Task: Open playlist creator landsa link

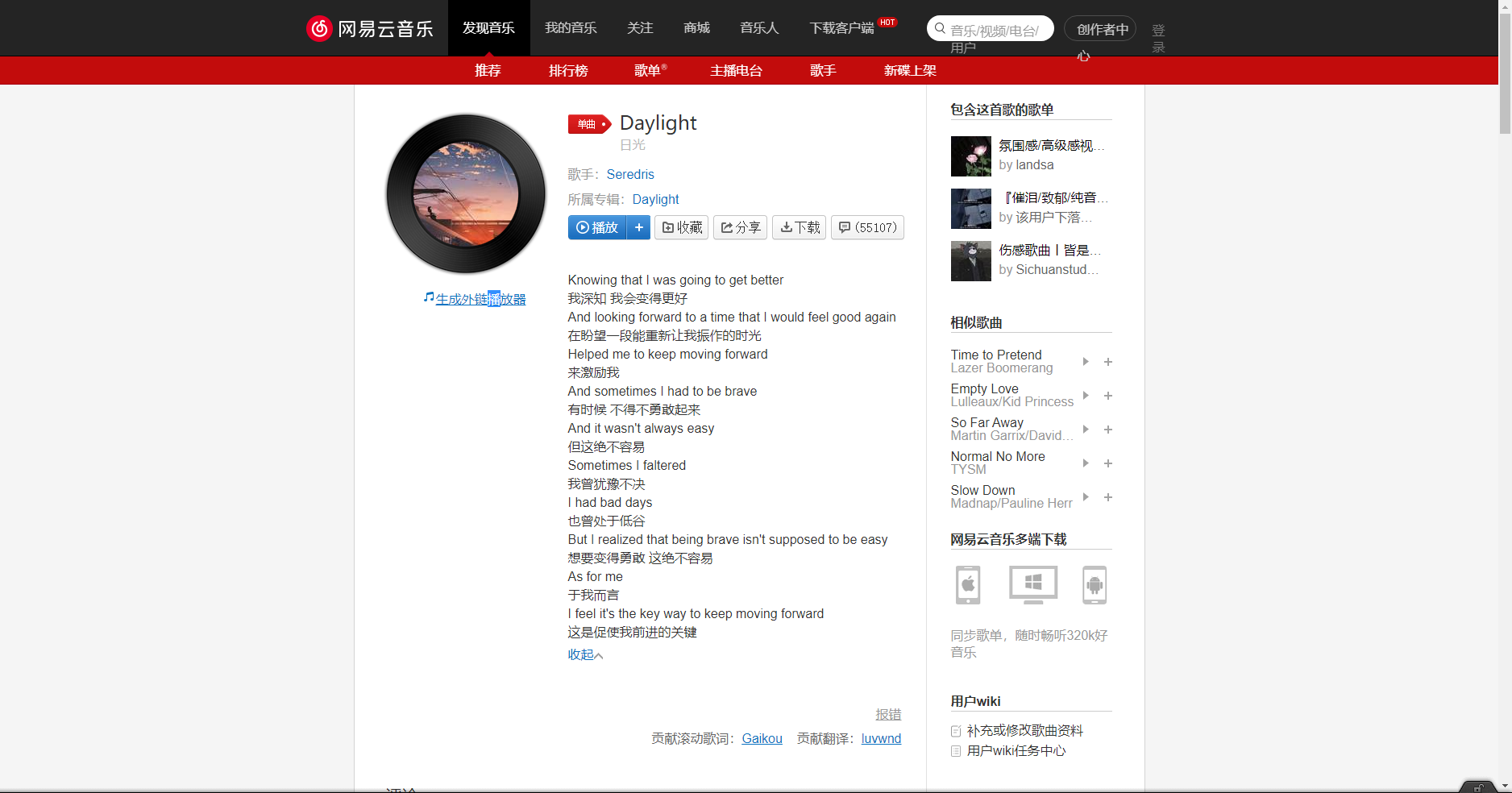Action: pyautogui.click(x=1035, y=164)
